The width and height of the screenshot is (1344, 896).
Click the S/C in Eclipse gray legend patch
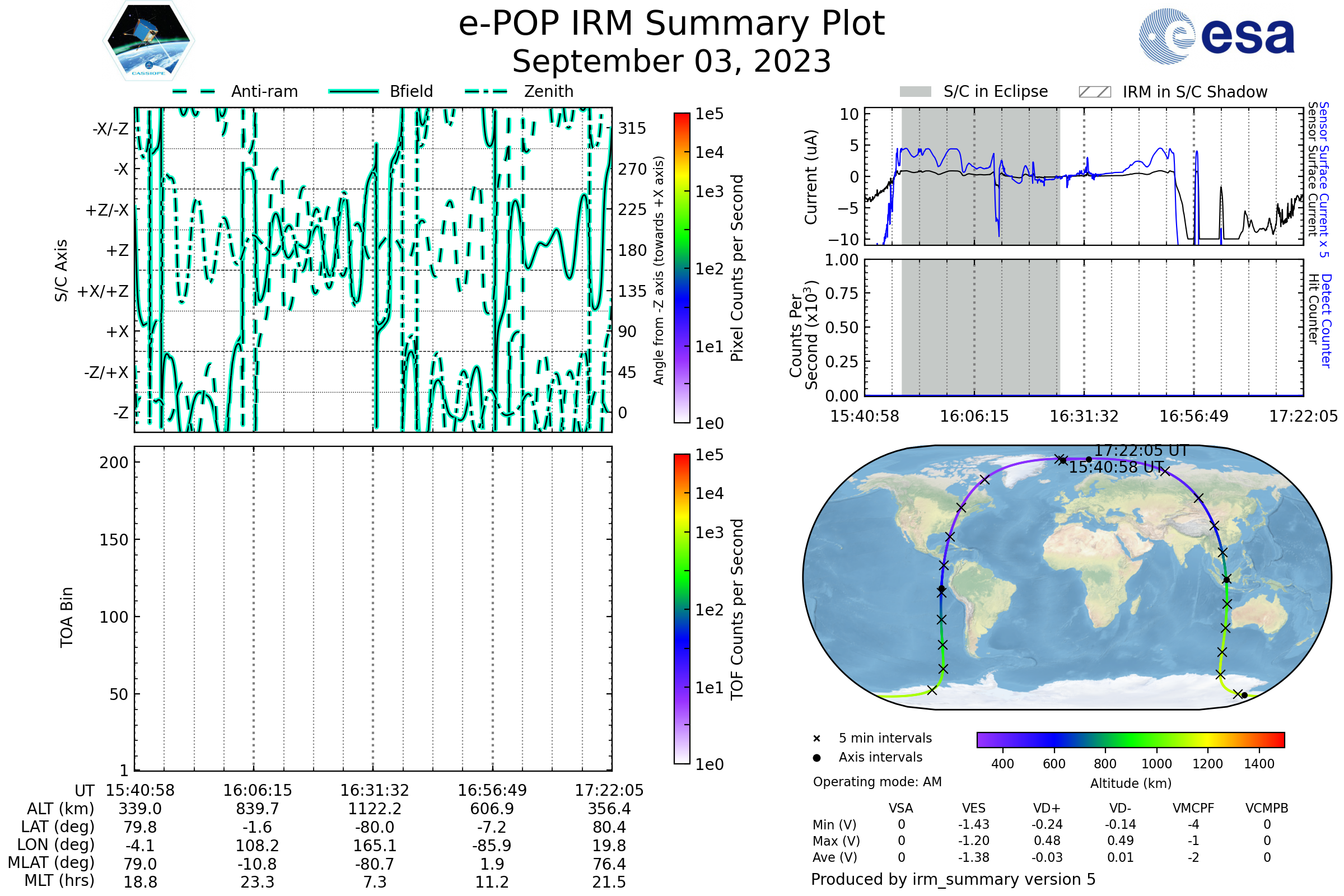[915, 92]
